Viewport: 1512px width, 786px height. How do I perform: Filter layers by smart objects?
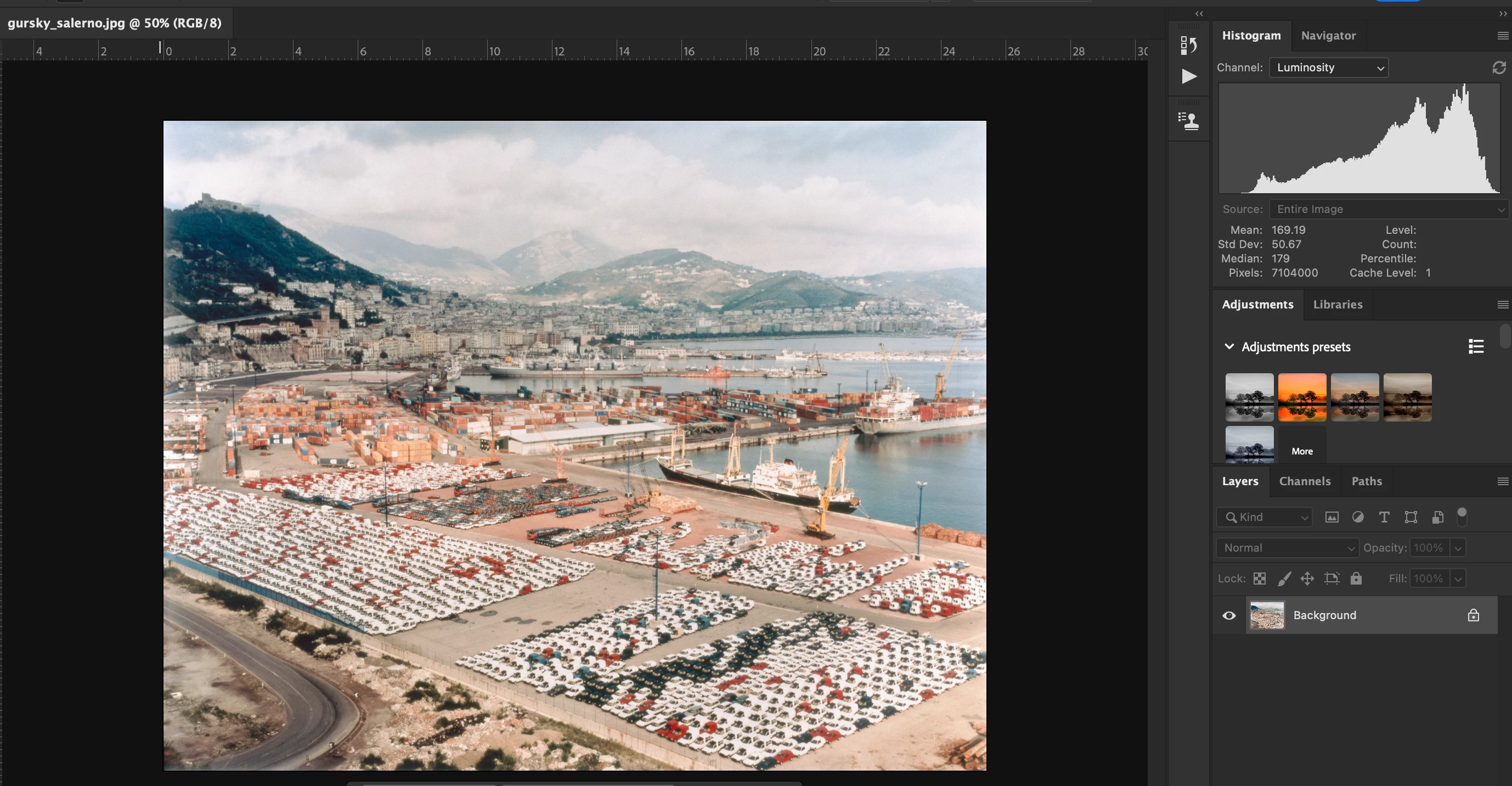pos(1437,517)
